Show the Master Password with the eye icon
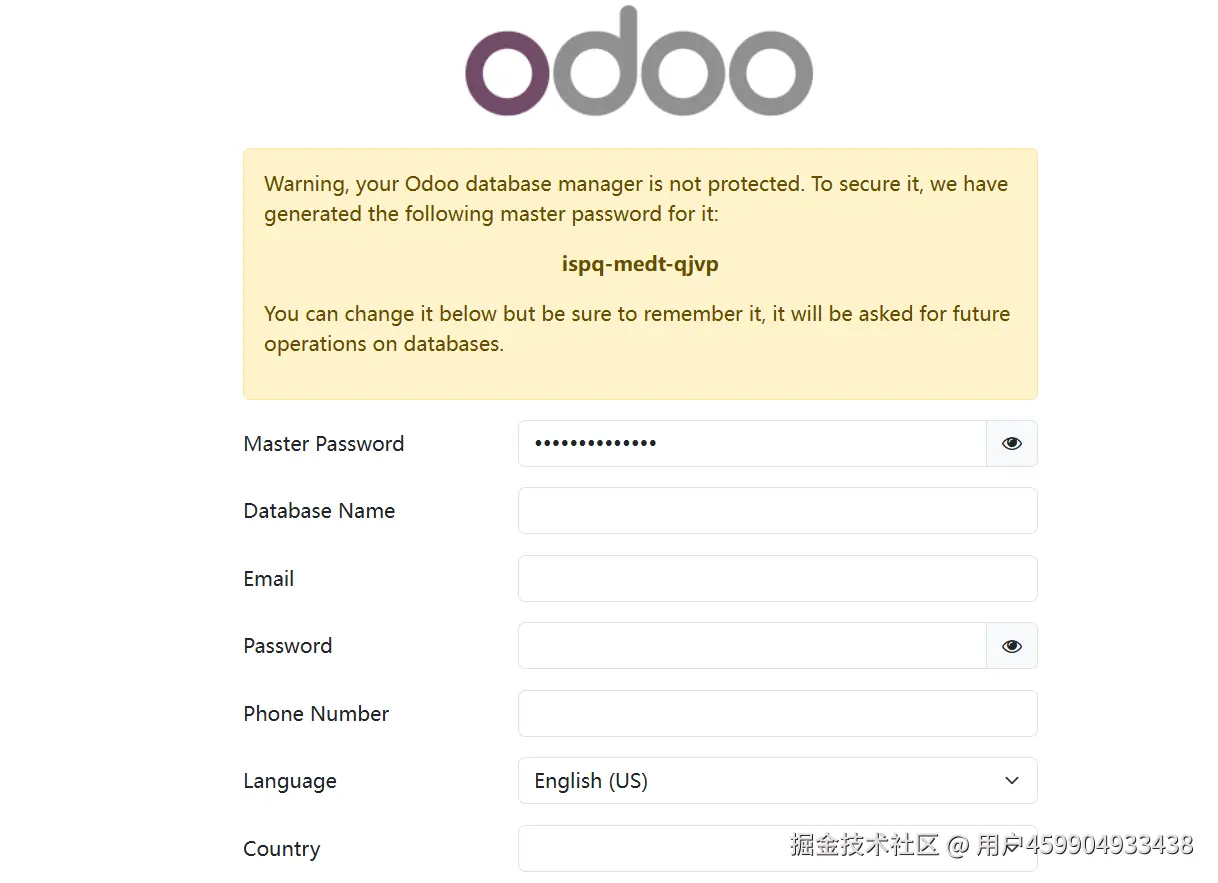This screenshot has height=883, width=1218. tap(1012, 443)
